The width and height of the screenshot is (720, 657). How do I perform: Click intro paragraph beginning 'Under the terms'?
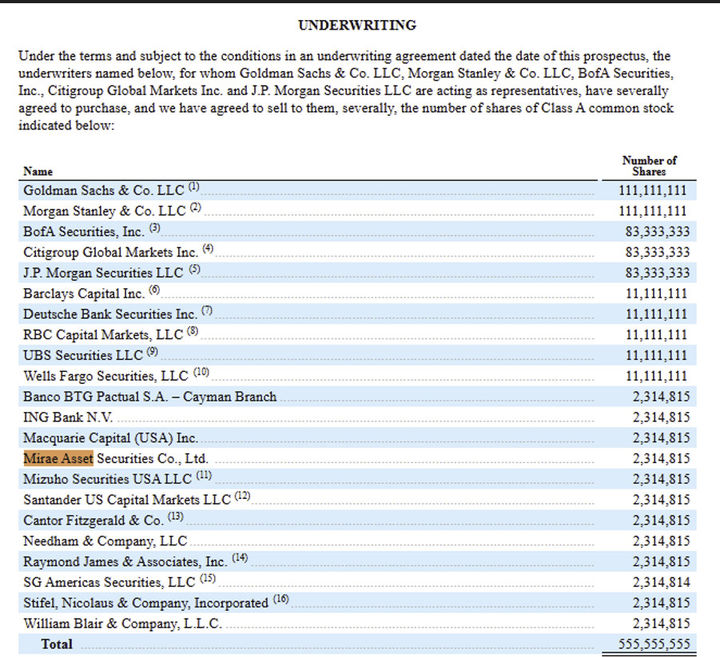pyautogui.click(x=346, y=90)
